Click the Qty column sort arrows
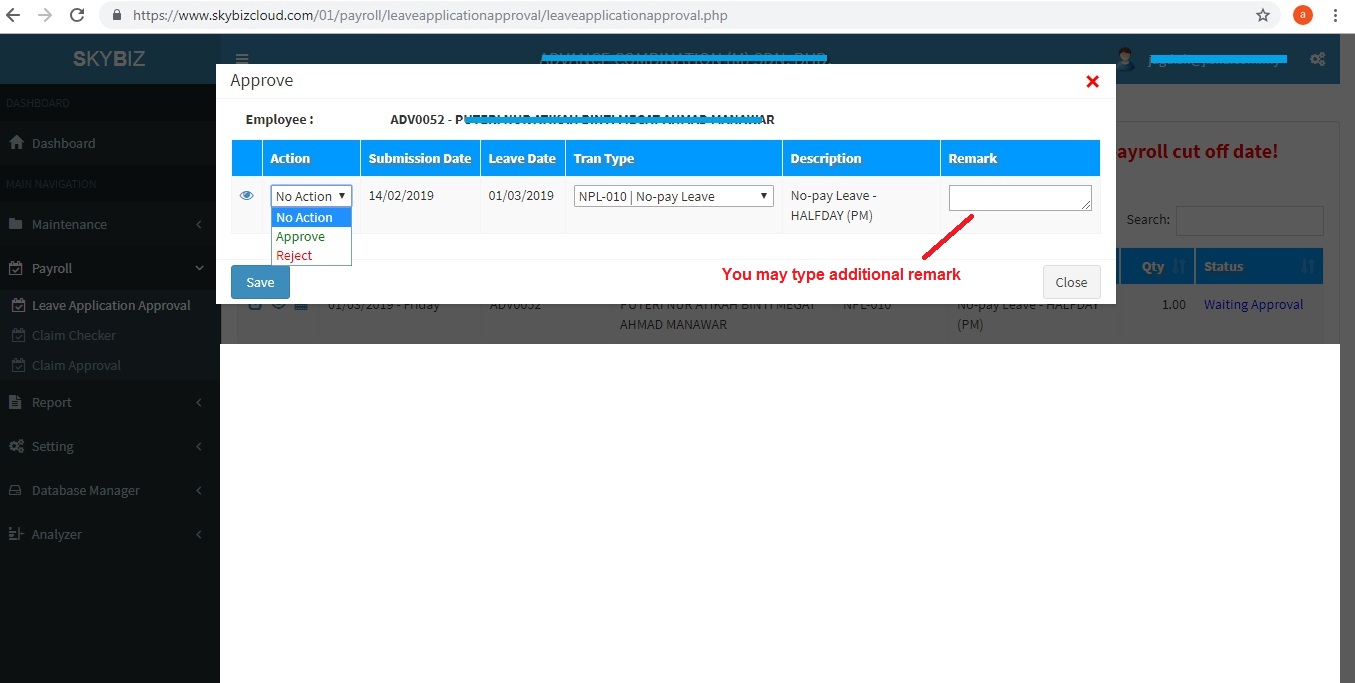This screenshot has width=1355, height=683. click(1178, 267)
